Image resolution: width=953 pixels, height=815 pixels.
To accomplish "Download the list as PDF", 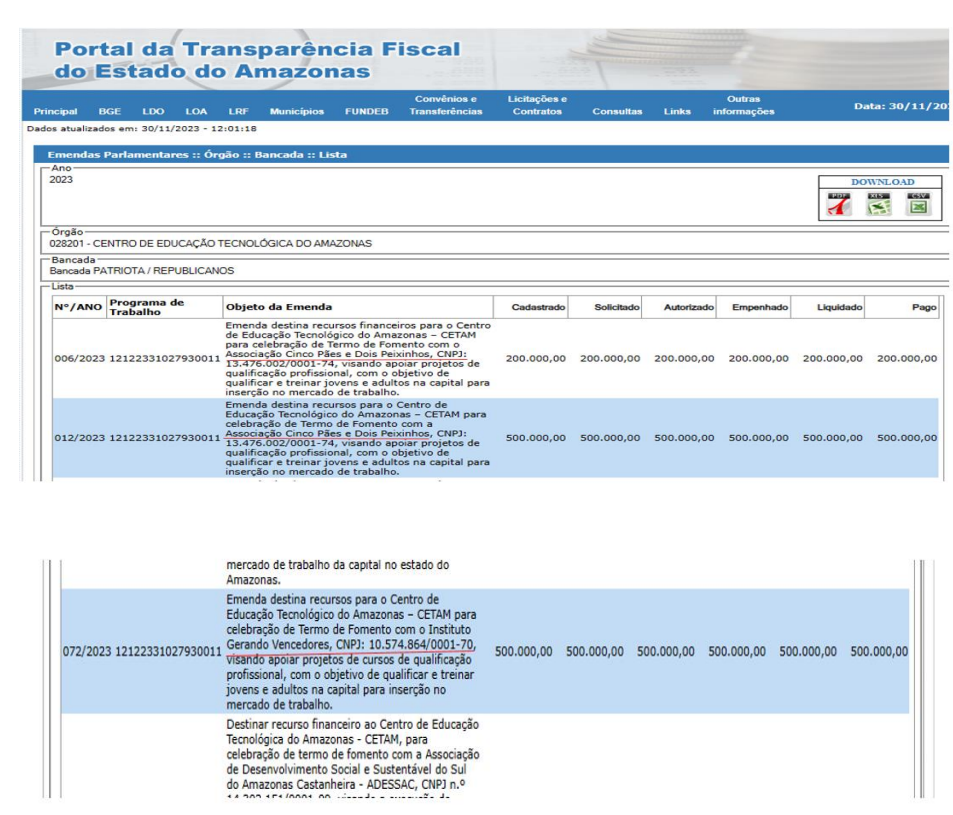I will [839, 204].
